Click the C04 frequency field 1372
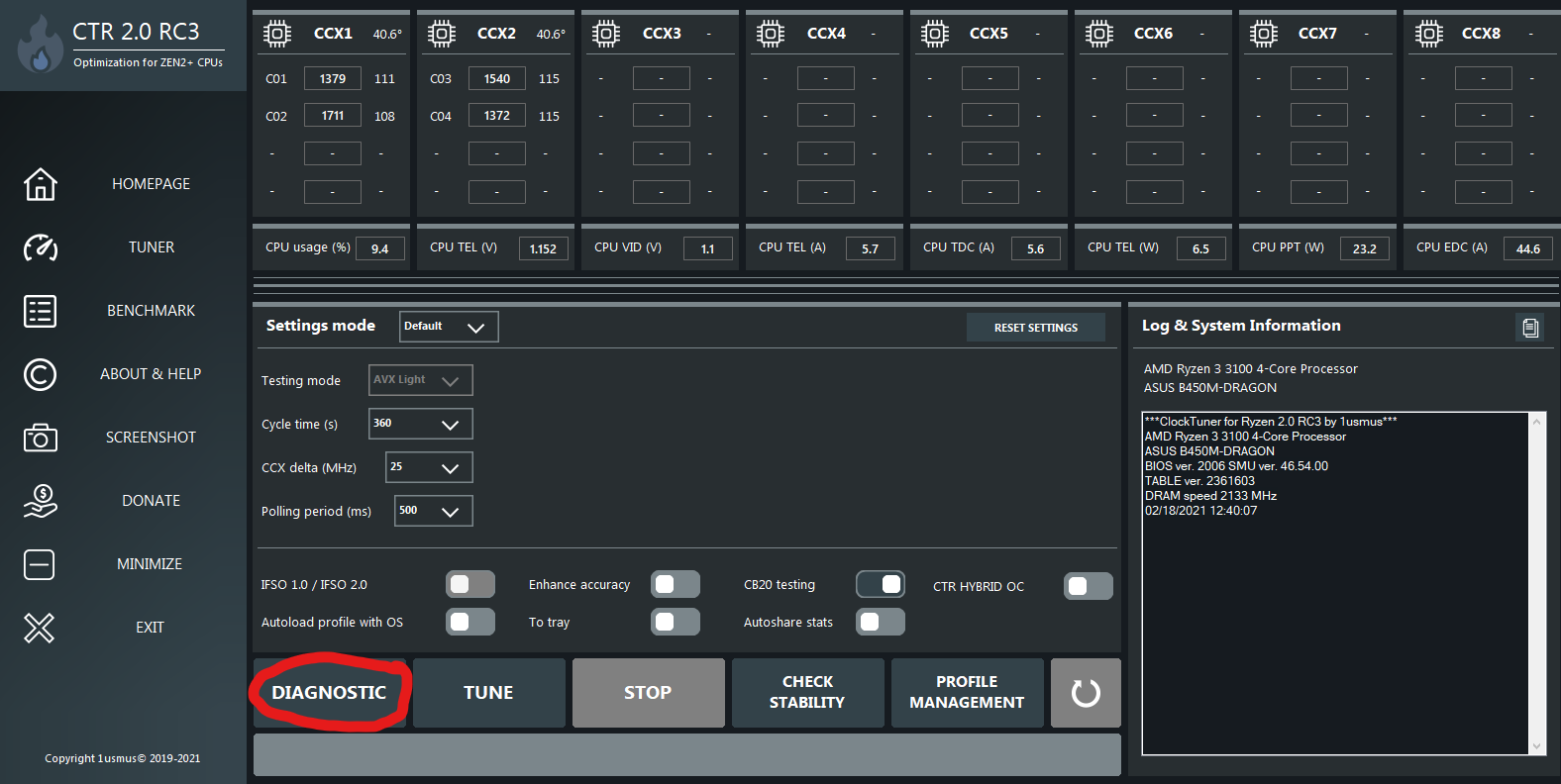1561x784 pixels. click(x=497, y=116)
